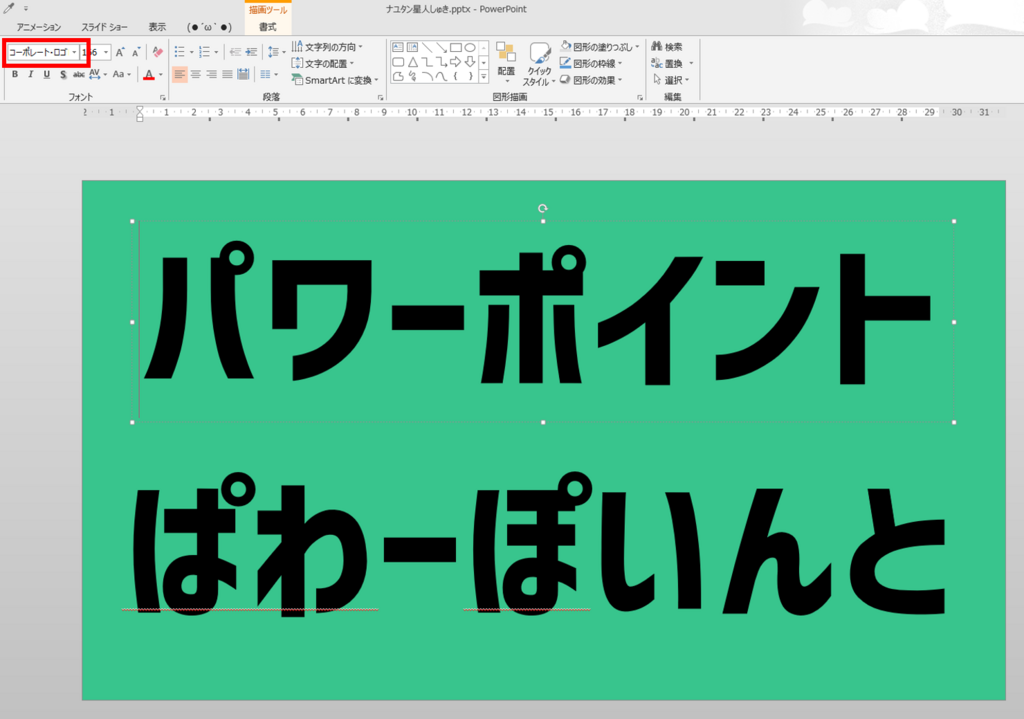Apply bullet list

(x=180, y=52)
